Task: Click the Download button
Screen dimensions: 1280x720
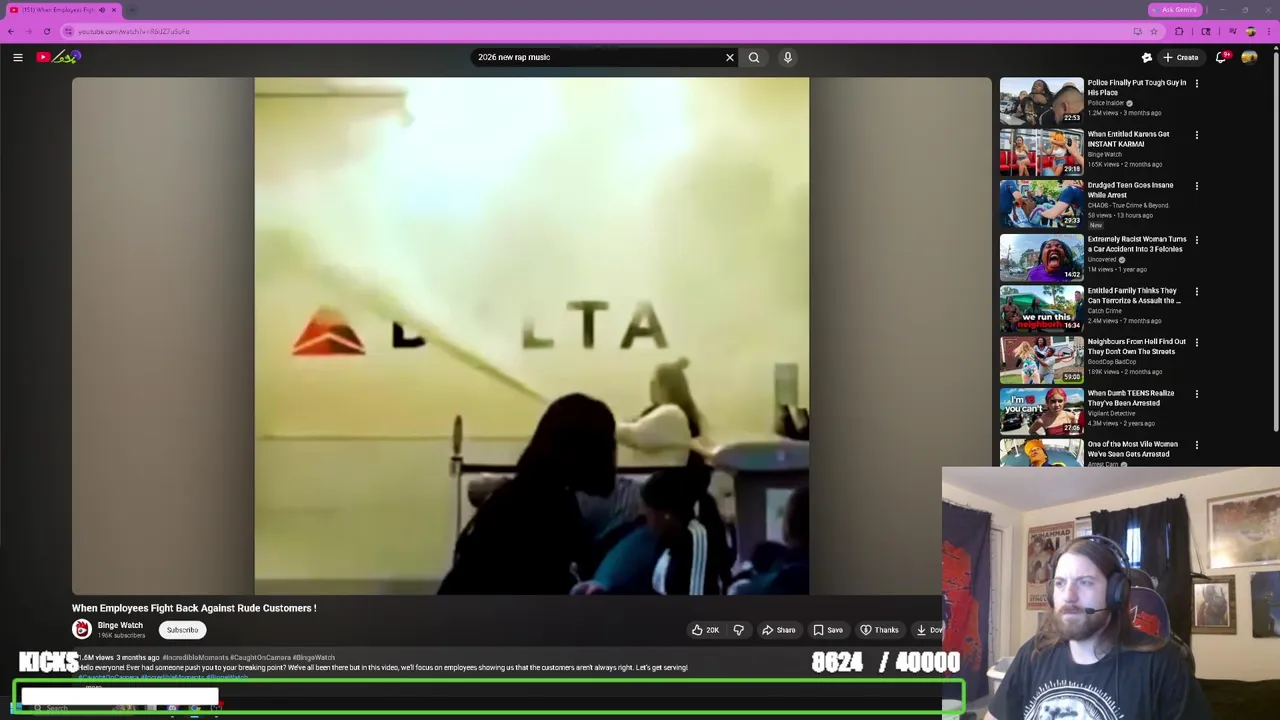Action: [928, 630]
